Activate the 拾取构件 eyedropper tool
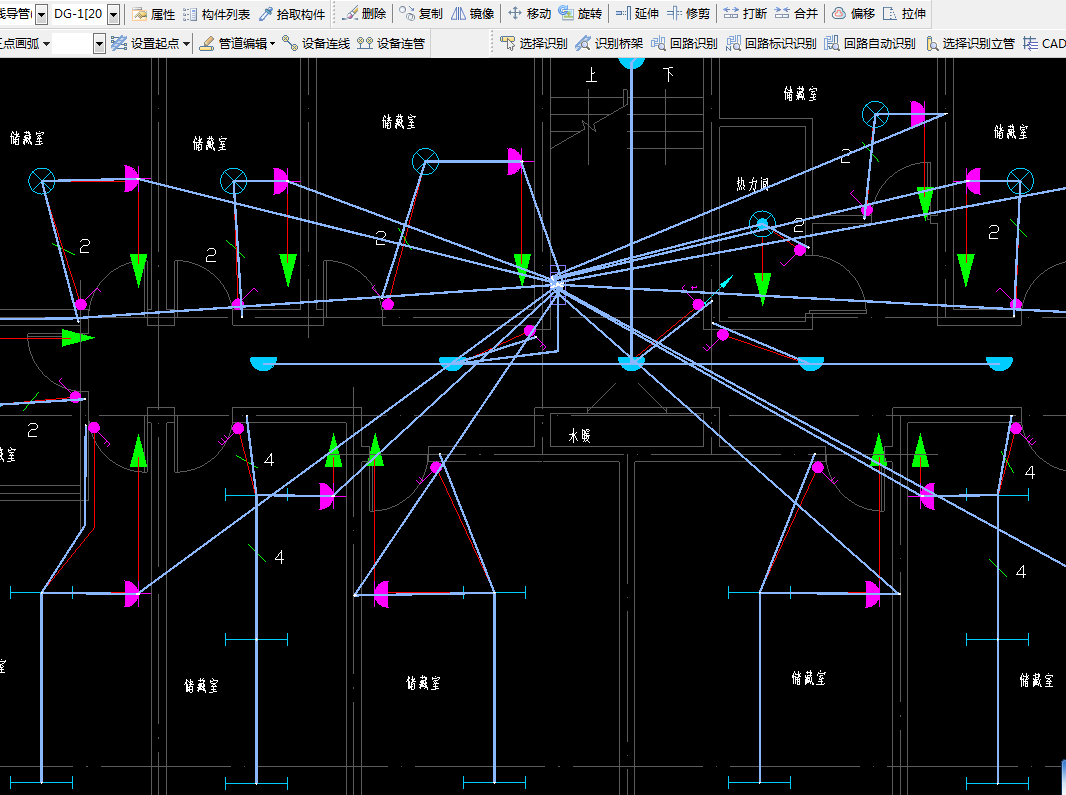Viewport: 1066px width, 795px height. [292, 14]
